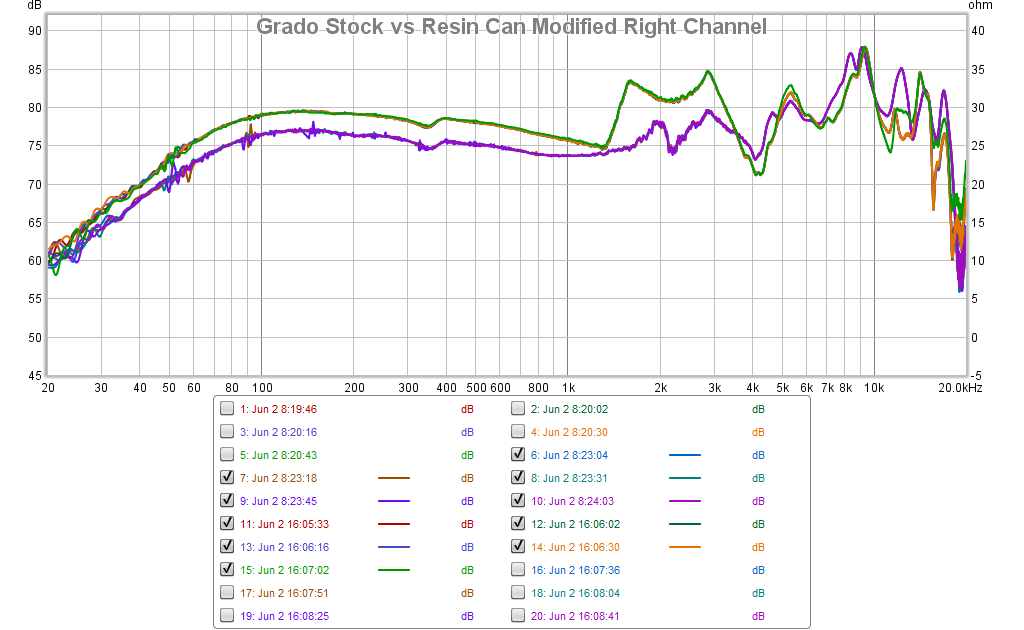Tick the checkbox for trace 4: Jun 2 8:20:30

tap(518, 432)
